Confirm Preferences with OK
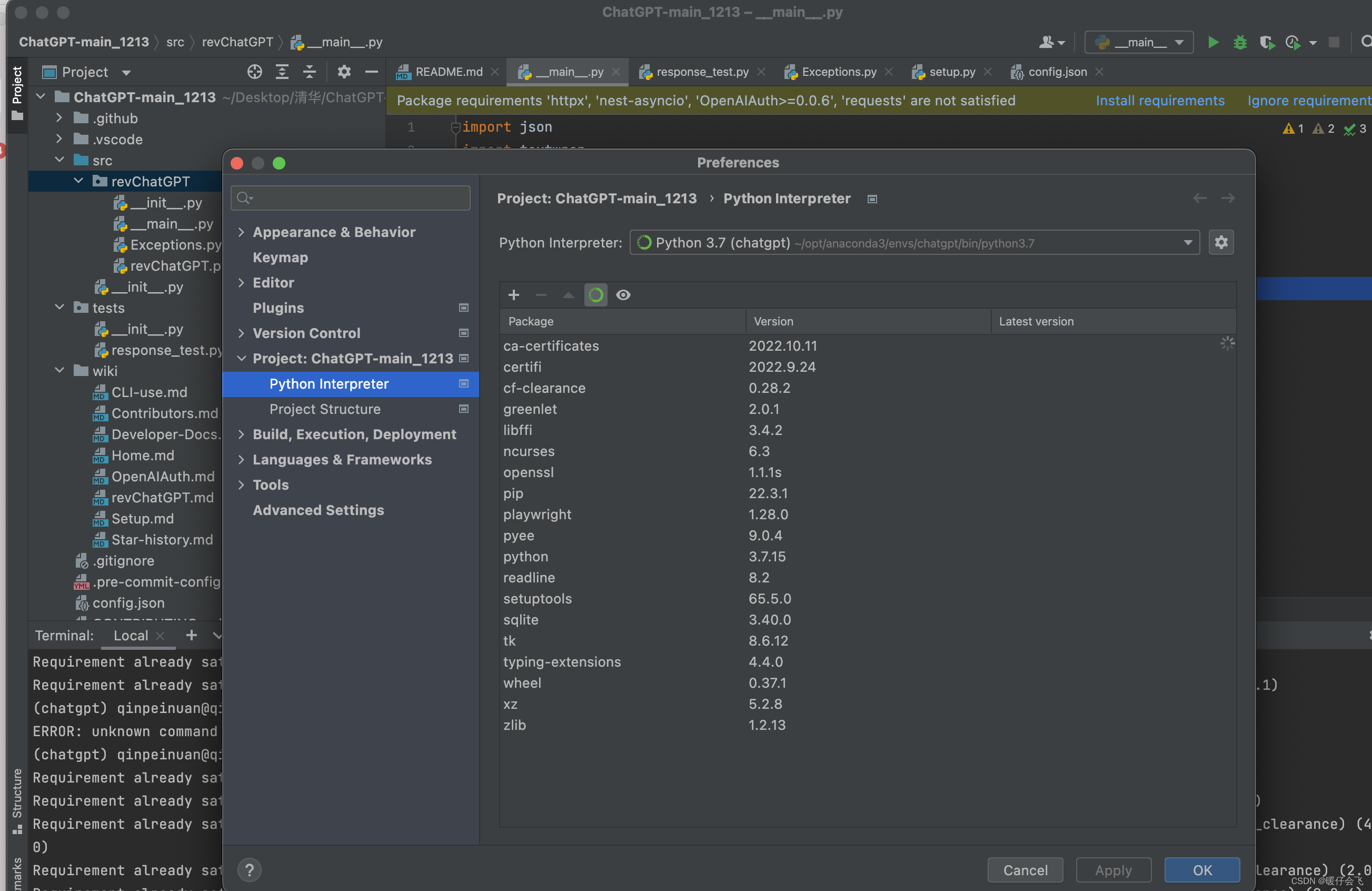The image size is (1372, 891). tap(1202, 869)
